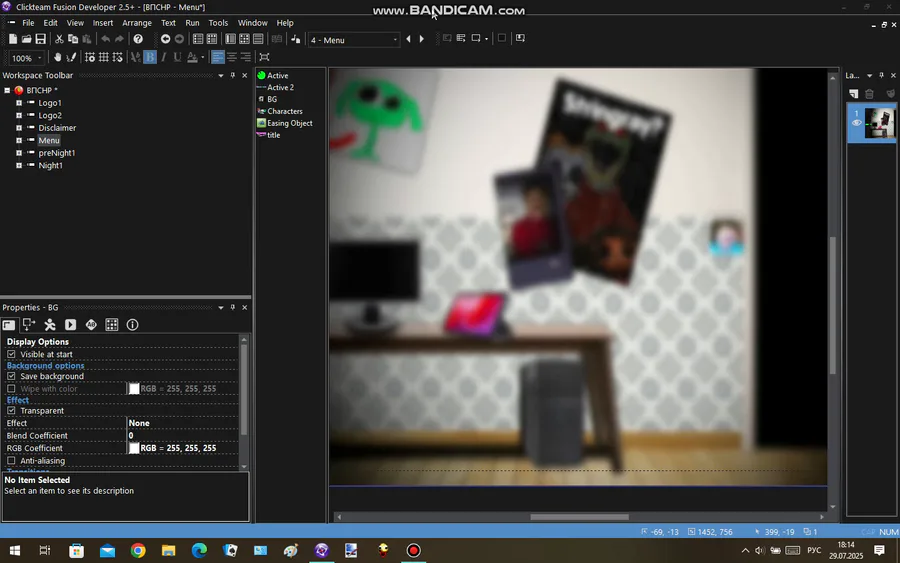900x563 pixels.
Task: Click the RGB Coefficient color swatch
Action: pyautogui.click(x=134, y=448)
